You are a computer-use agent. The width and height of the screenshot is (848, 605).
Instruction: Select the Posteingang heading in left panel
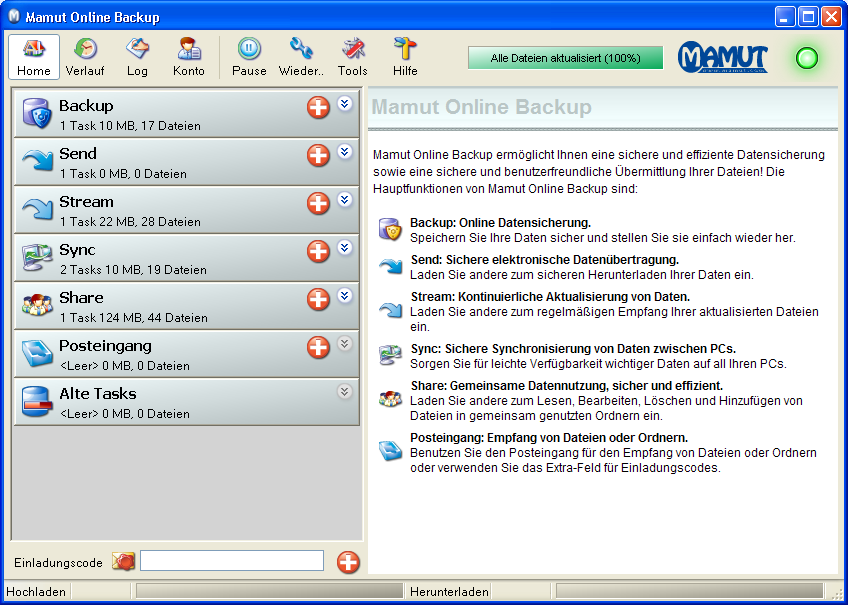pos(105,346)
